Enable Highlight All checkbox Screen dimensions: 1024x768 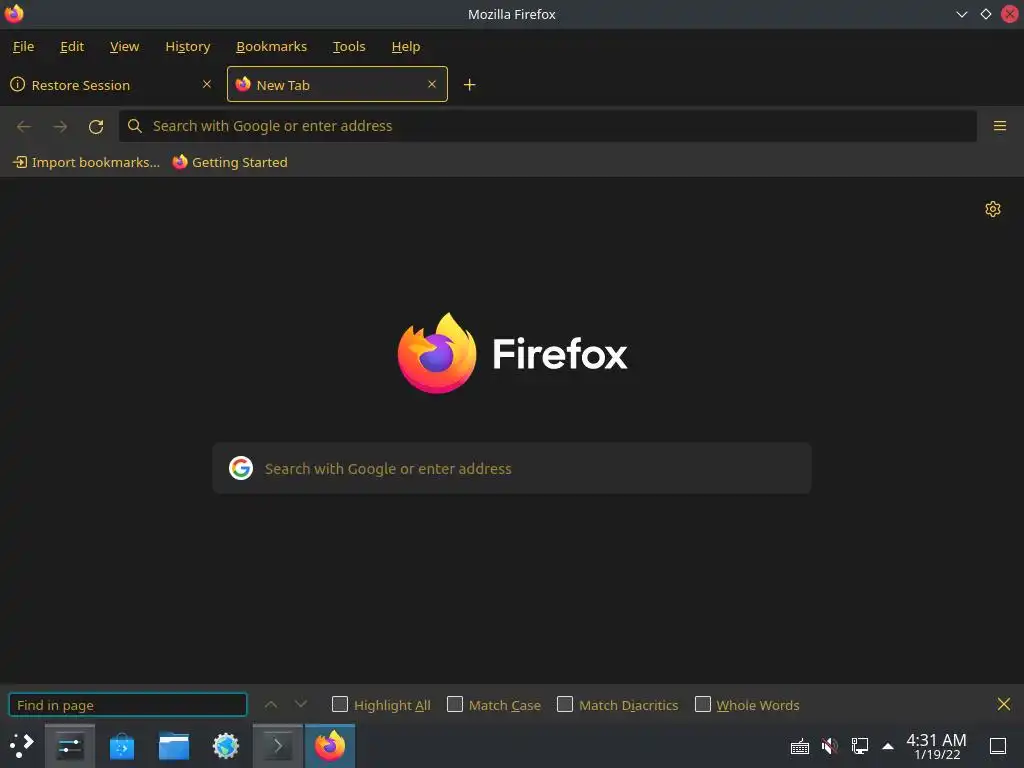point(340,704)
